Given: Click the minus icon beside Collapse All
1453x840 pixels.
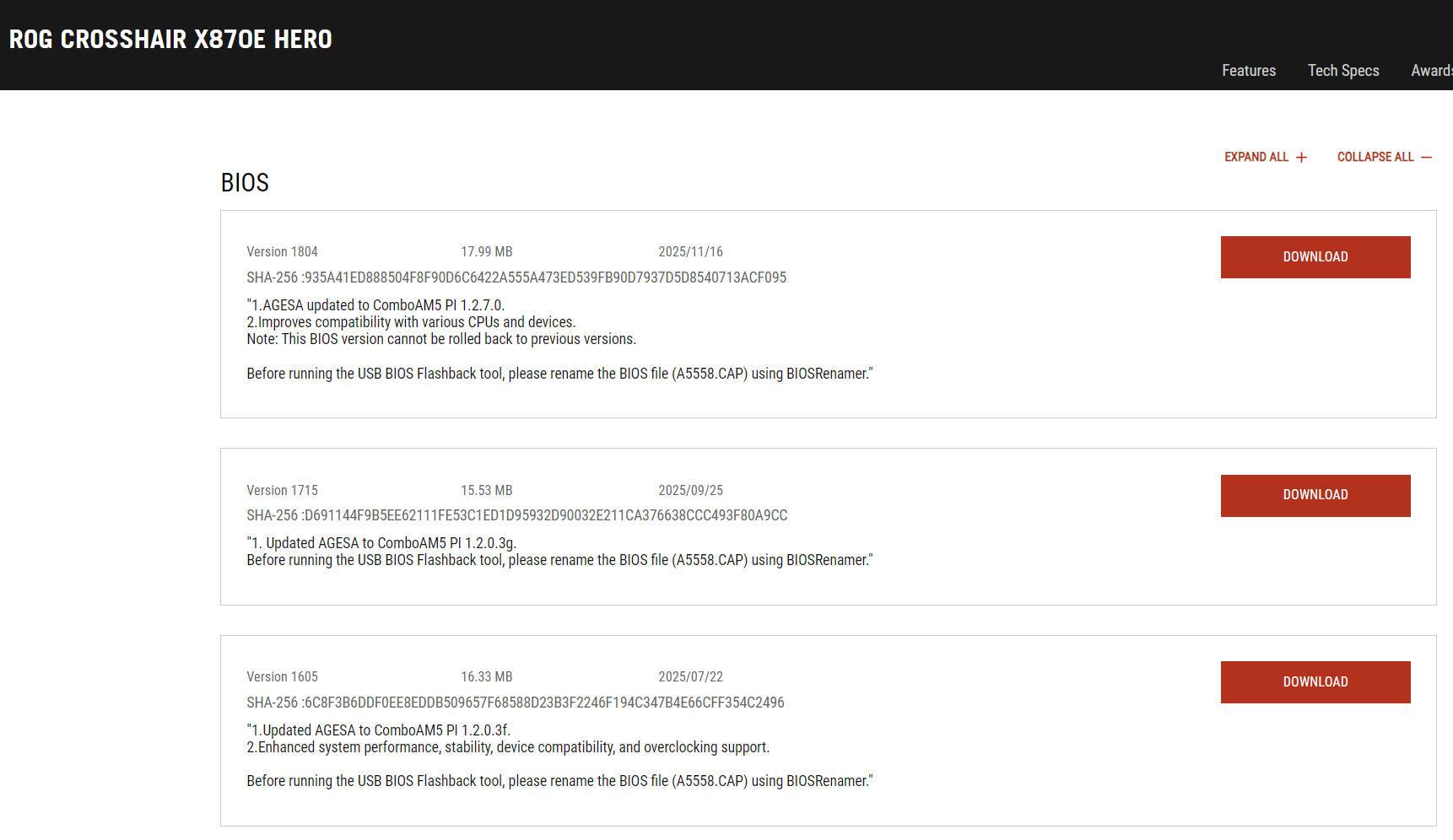Looking at the screenshot, I should 1426,158.
